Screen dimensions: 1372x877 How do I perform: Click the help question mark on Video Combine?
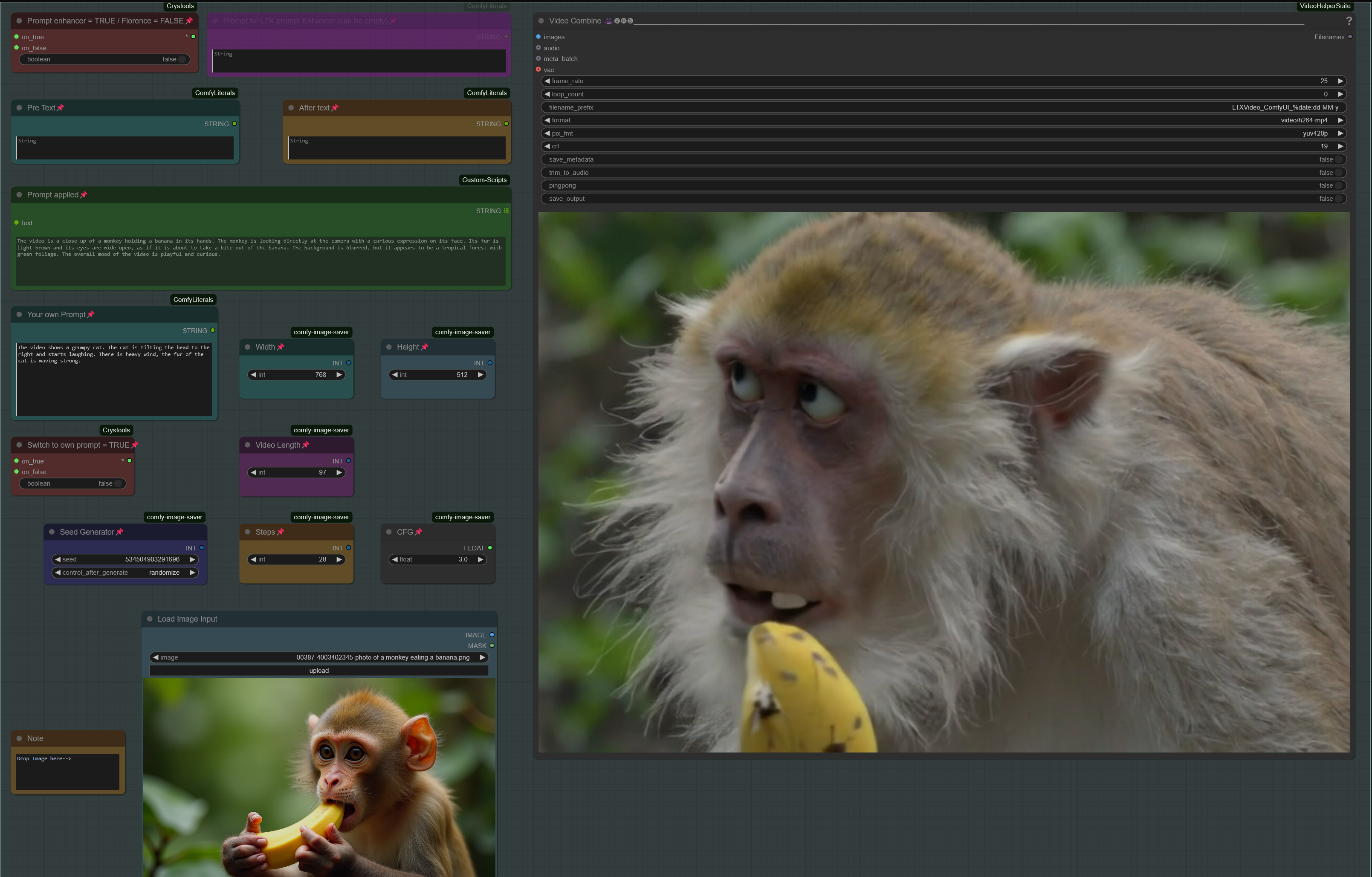click(x=1349, y=20)
